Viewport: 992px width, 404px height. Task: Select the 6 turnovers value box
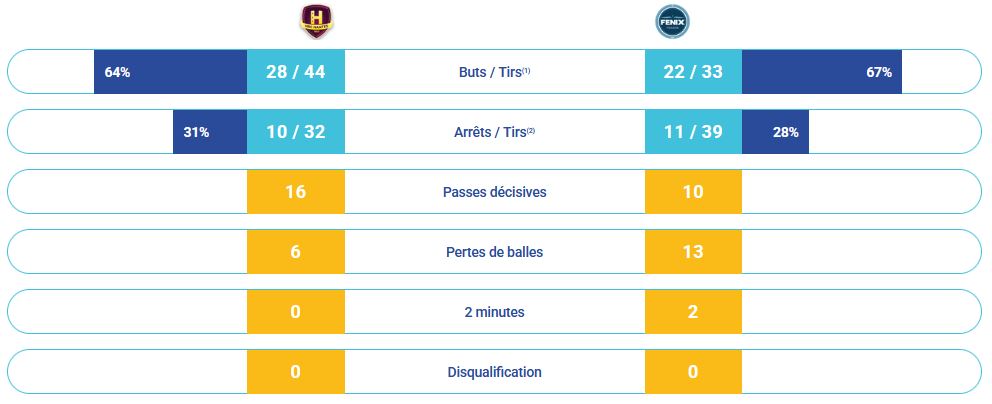(296, 252)
